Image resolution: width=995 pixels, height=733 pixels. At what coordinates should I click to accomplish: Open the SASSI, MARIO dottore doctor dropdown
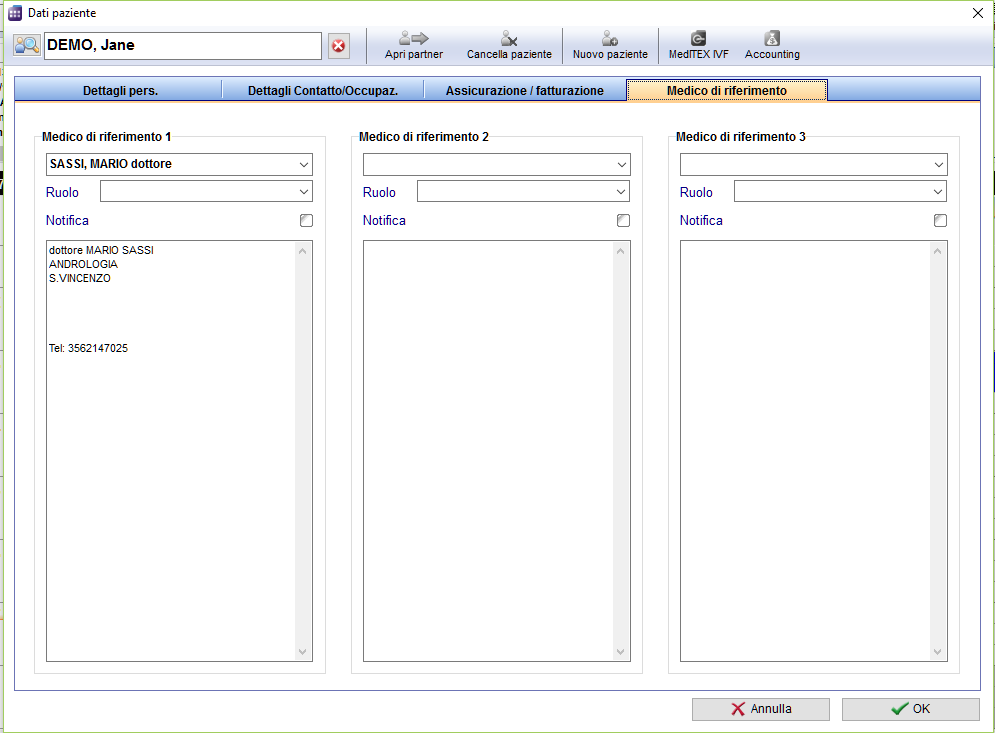pos(304,164)
